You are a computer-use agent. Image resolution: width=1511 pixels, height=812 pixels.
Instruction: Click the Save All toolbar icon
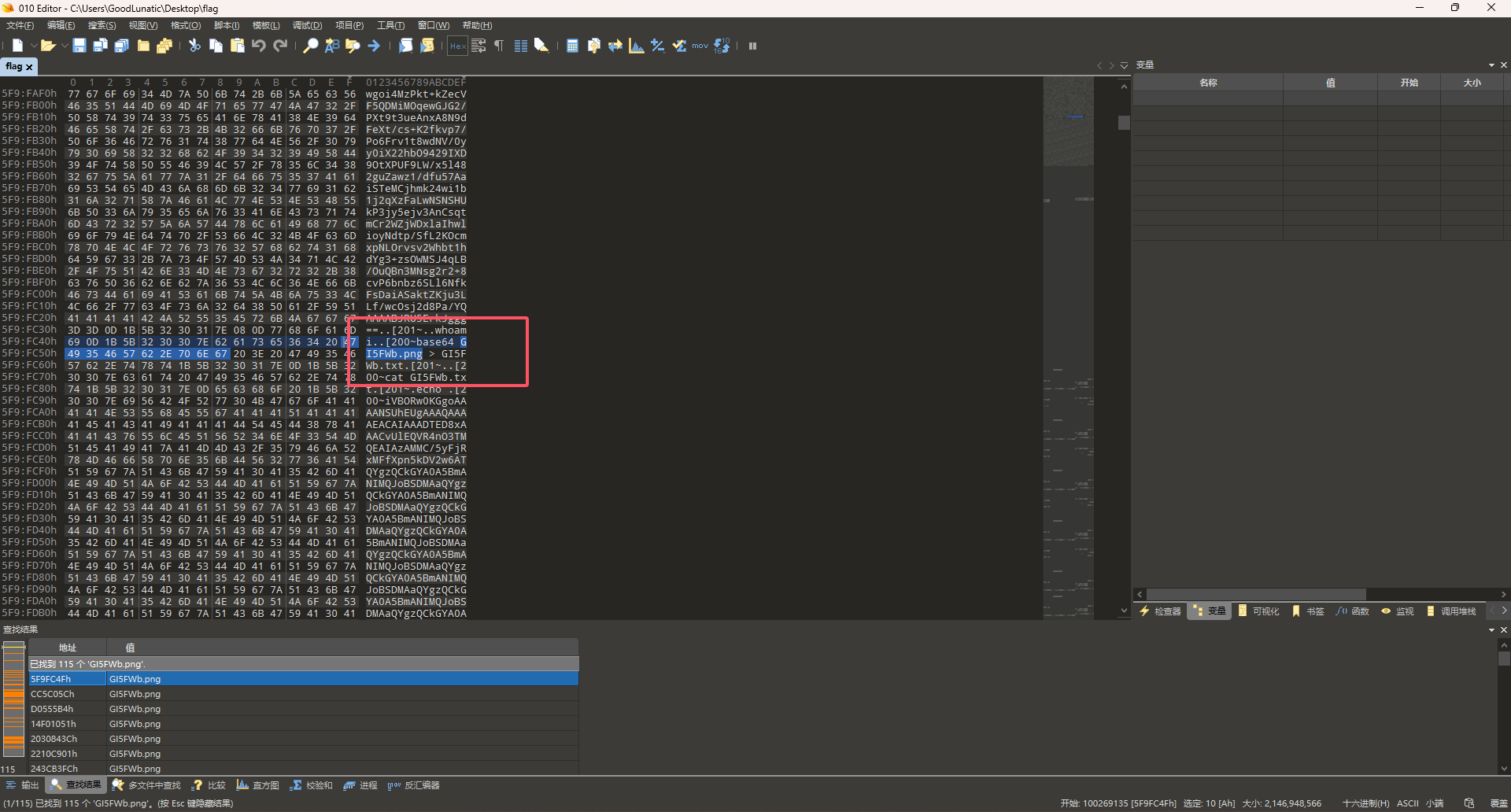121,46
